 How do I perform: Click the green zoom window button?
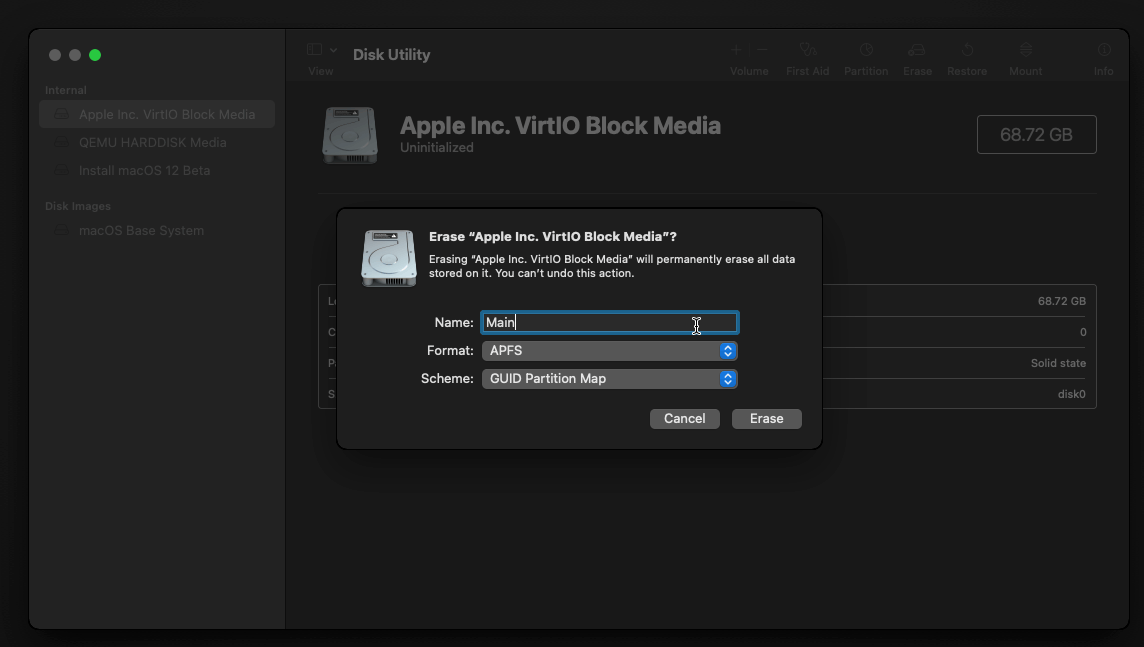pos(95,55)
